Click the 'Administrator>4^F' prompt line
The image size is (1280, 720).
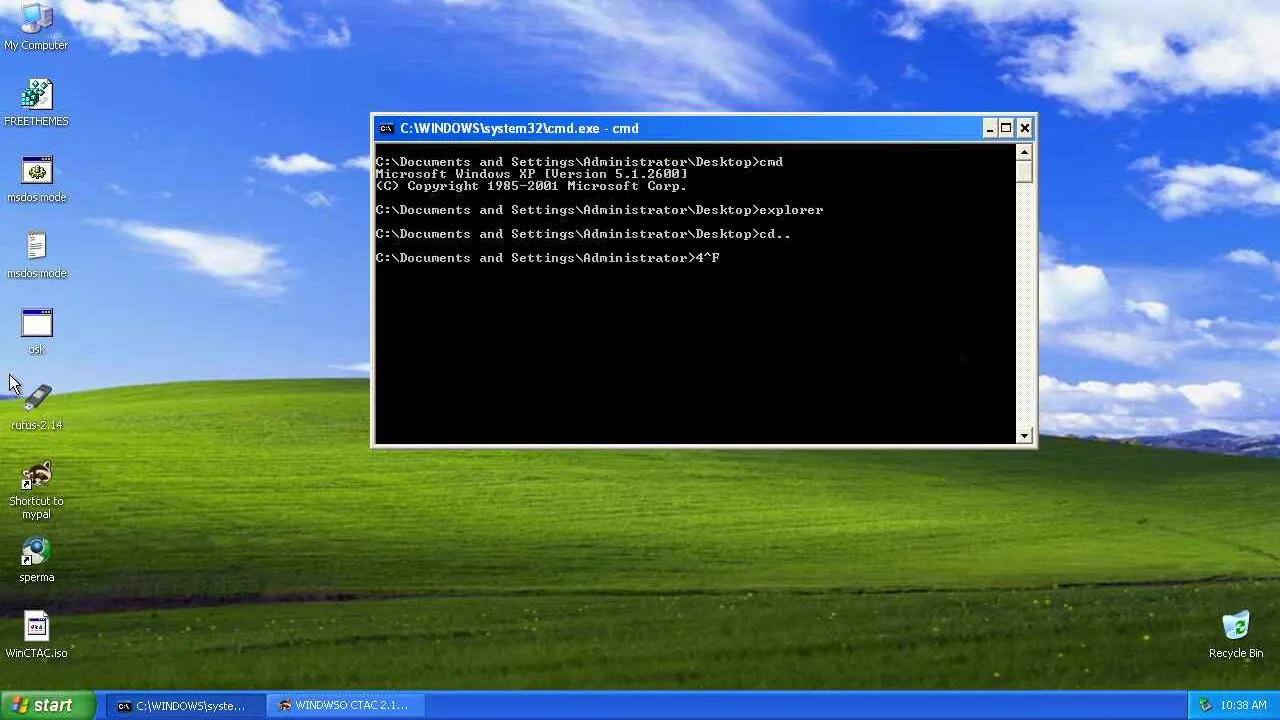tap(547, 258)
